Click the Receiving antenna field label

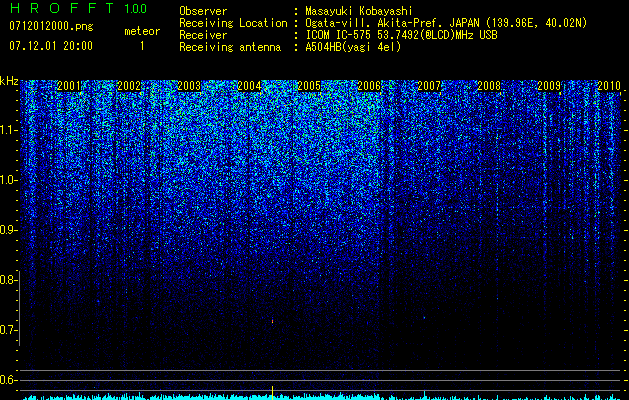click(230, 47)
